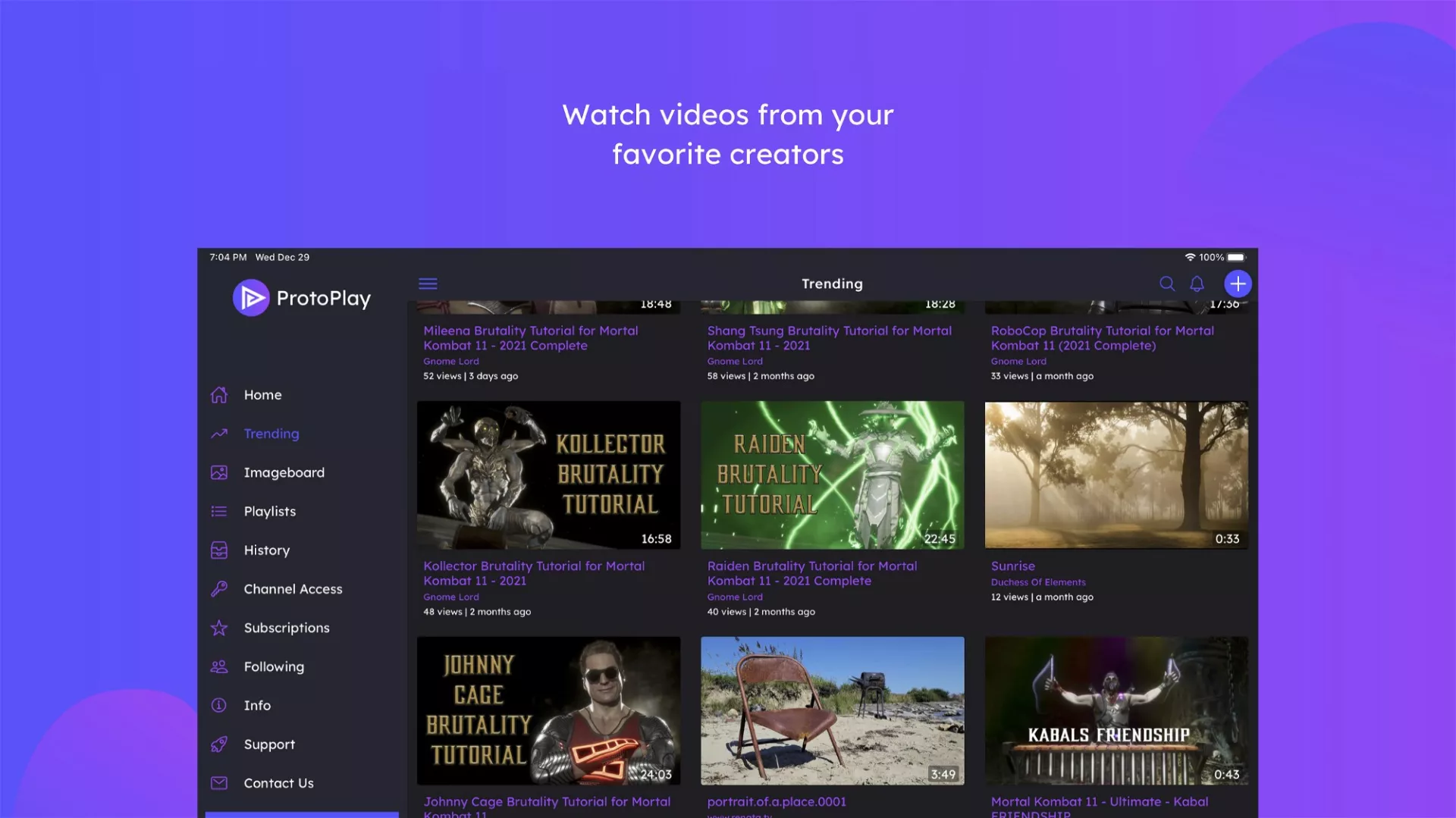This screenshot has height=818, width=1456.
Task: Open Trending in the sidebar
Action: 271,434
